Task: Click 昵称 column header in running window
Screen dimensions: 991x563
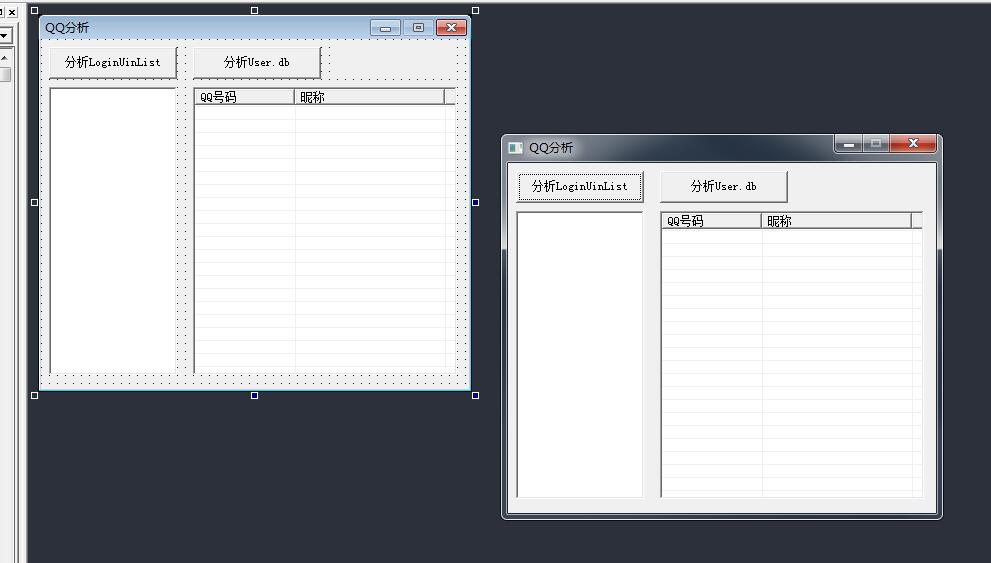Action: [x=836, y=221]
